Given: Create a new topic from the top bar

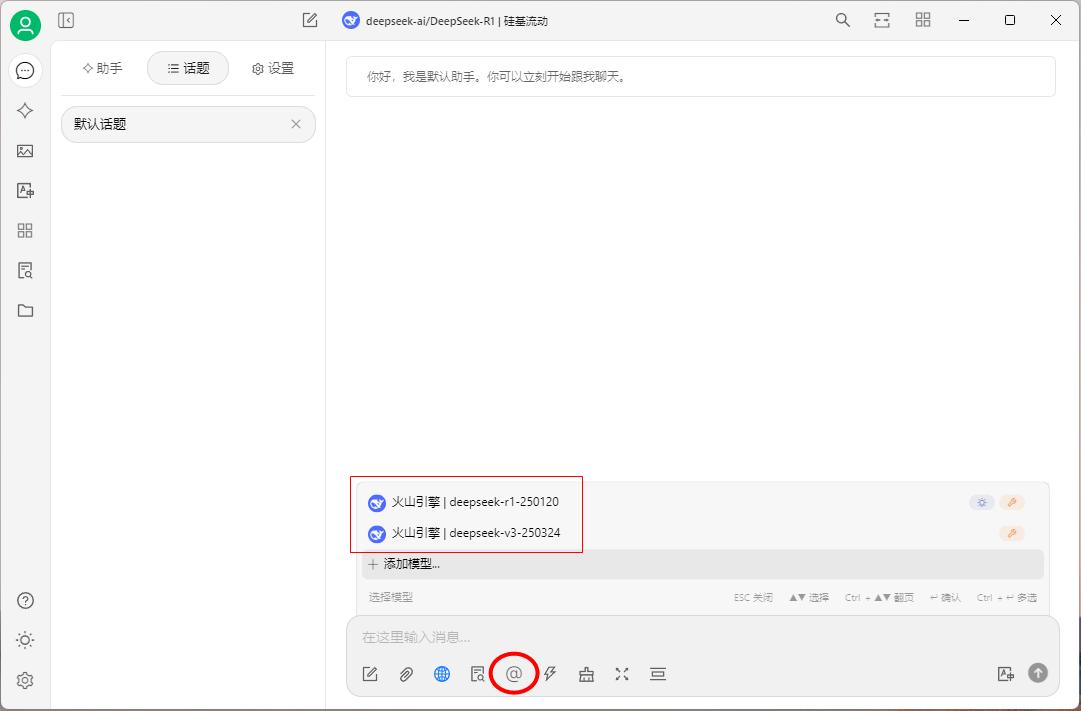Looking at the screenshot, I should [x=310, y=21].
